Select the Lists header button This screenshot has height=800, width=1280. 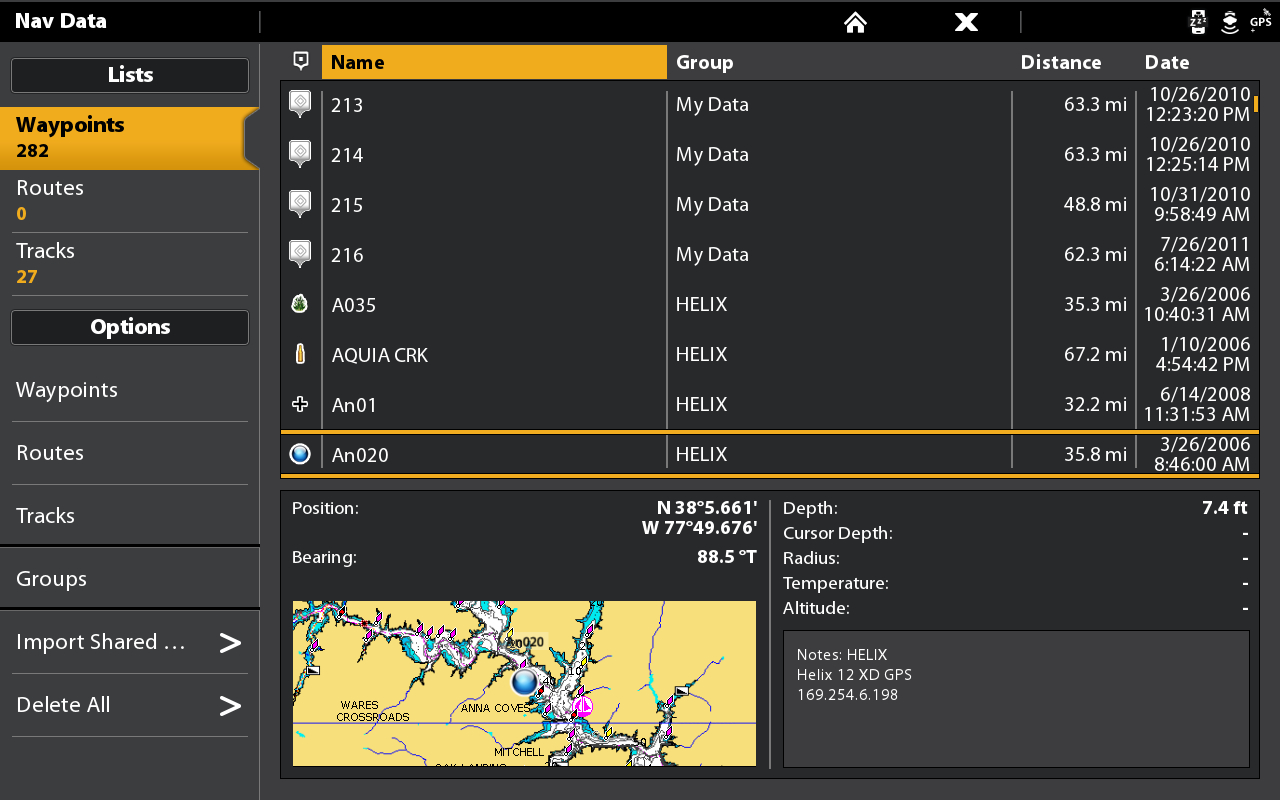[130, 75]
